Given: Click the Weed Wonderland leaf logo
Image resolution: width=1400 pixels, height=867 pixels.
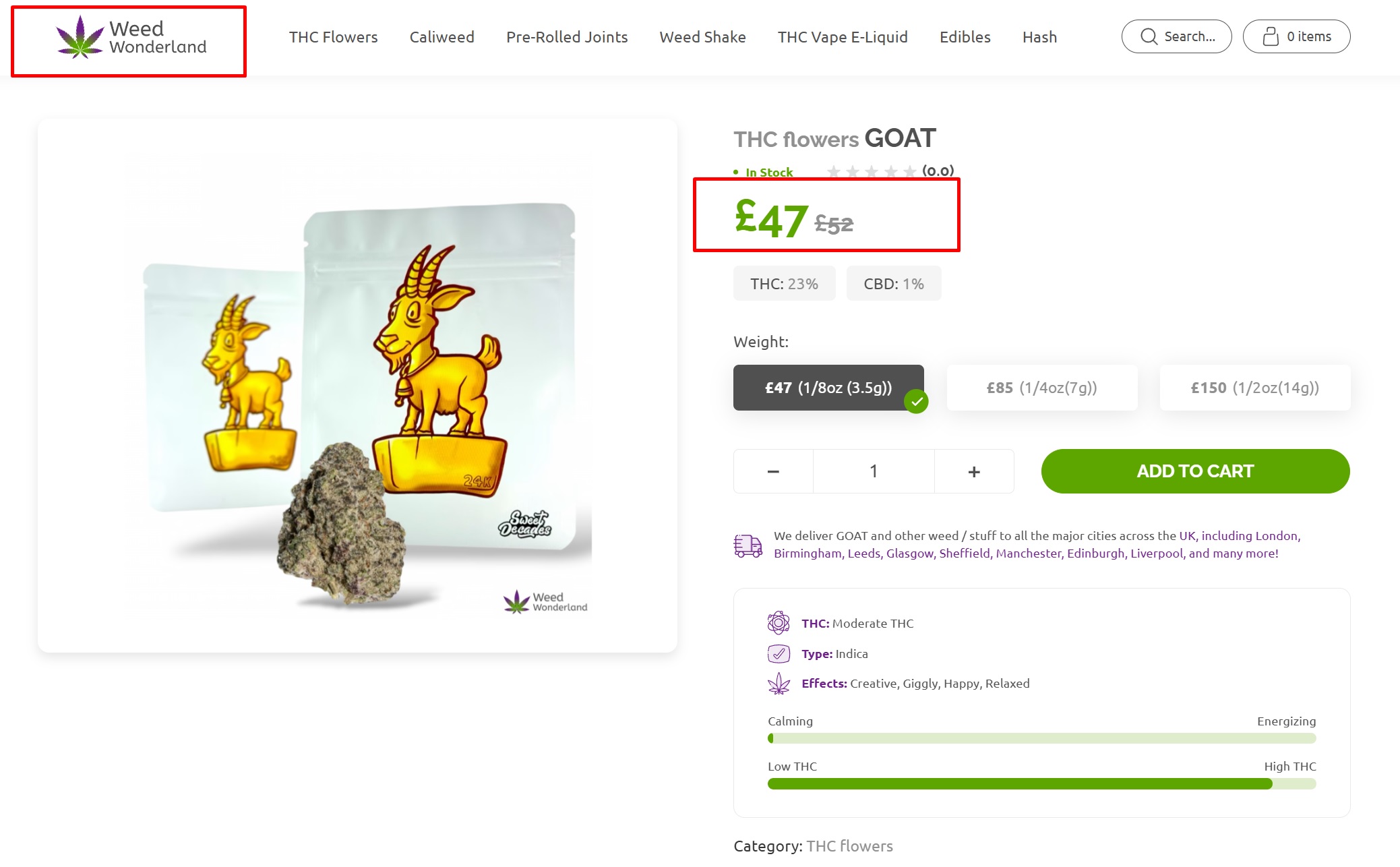Looking at the screenshot, I should pyautogui.click(x=80, y=37).
